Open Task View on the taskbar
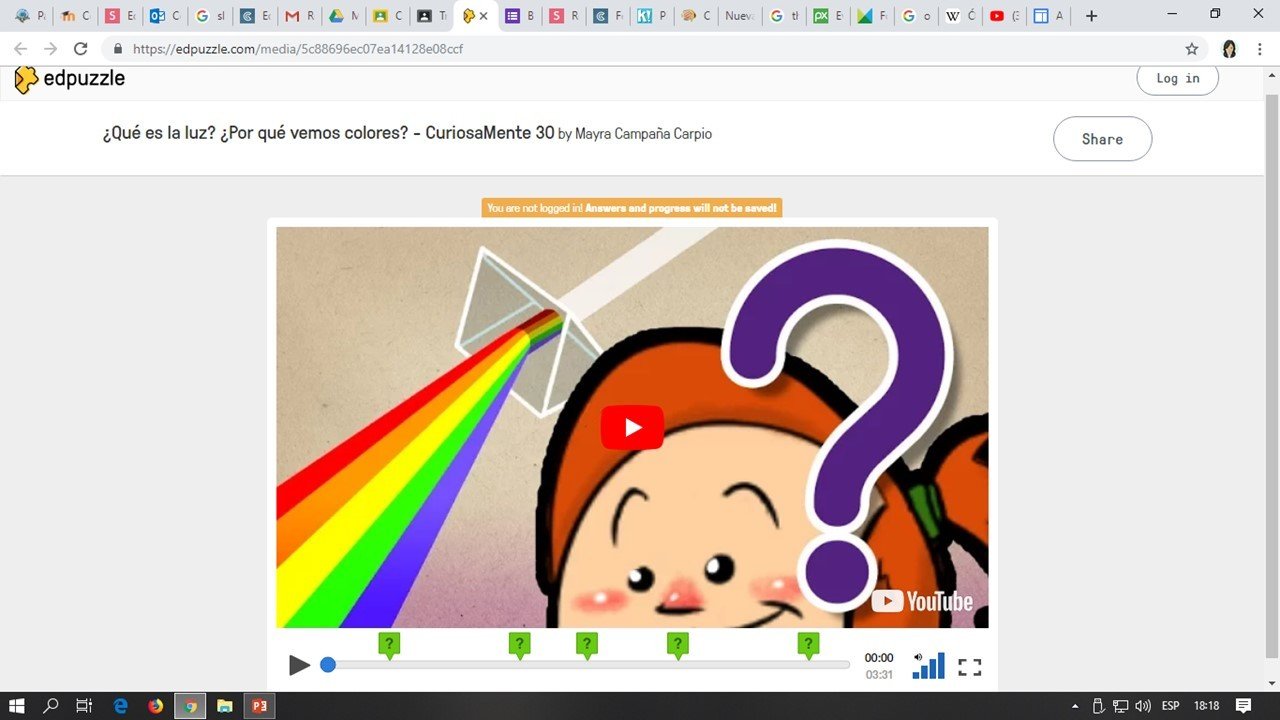The width and height of the screenshot is (1280, 720). 84,705
